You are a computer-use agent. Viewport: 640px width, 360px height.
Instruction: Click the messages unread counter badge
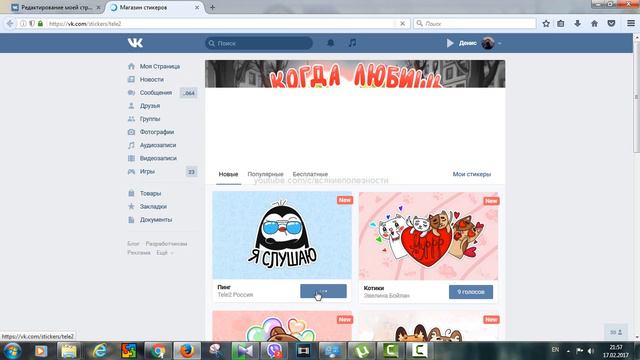(x=189, y=93)
